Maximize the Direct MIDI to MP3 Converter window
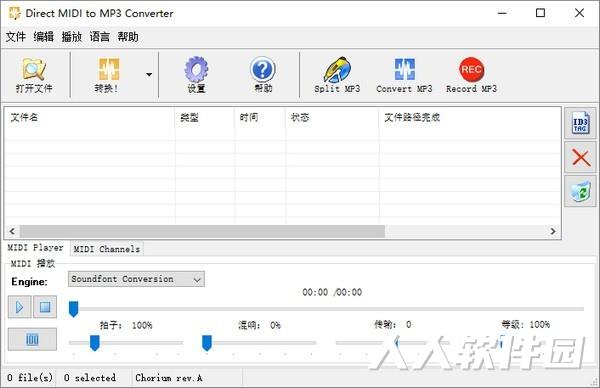600x388 pixels. [x=540, y=13]
